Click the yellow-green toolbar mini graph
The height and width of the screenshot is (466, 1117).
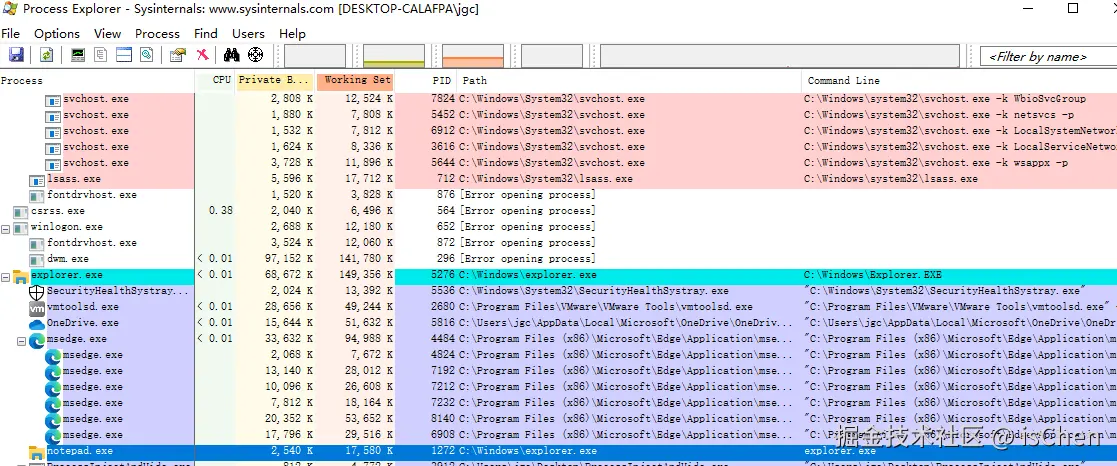(394, 56)
